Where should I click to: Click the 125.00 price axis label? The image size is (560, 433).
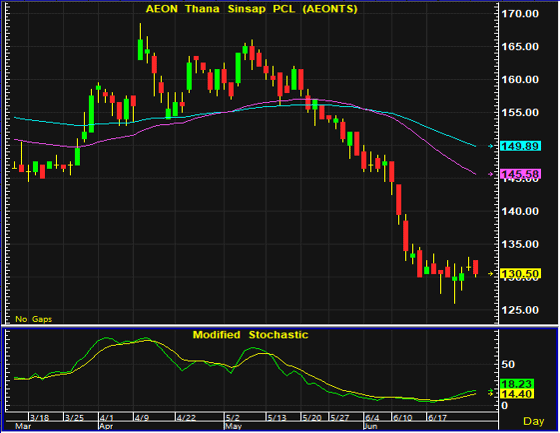click(x=520, y=310)
